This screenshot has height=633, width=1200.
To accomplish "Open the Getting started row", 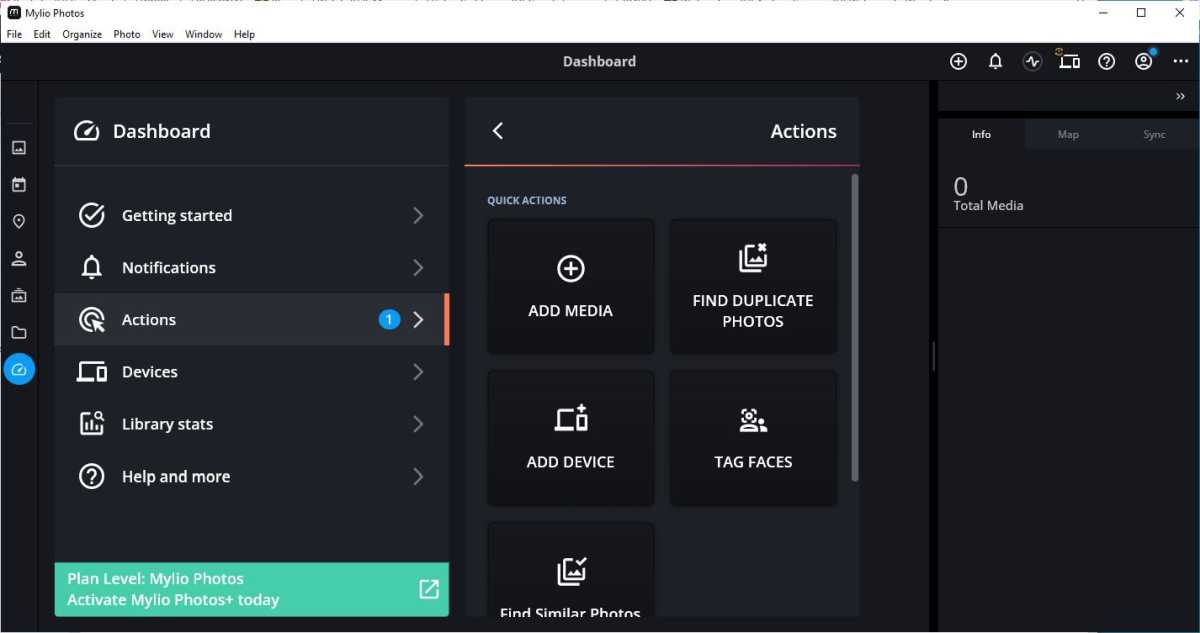I will pos(251,215).
